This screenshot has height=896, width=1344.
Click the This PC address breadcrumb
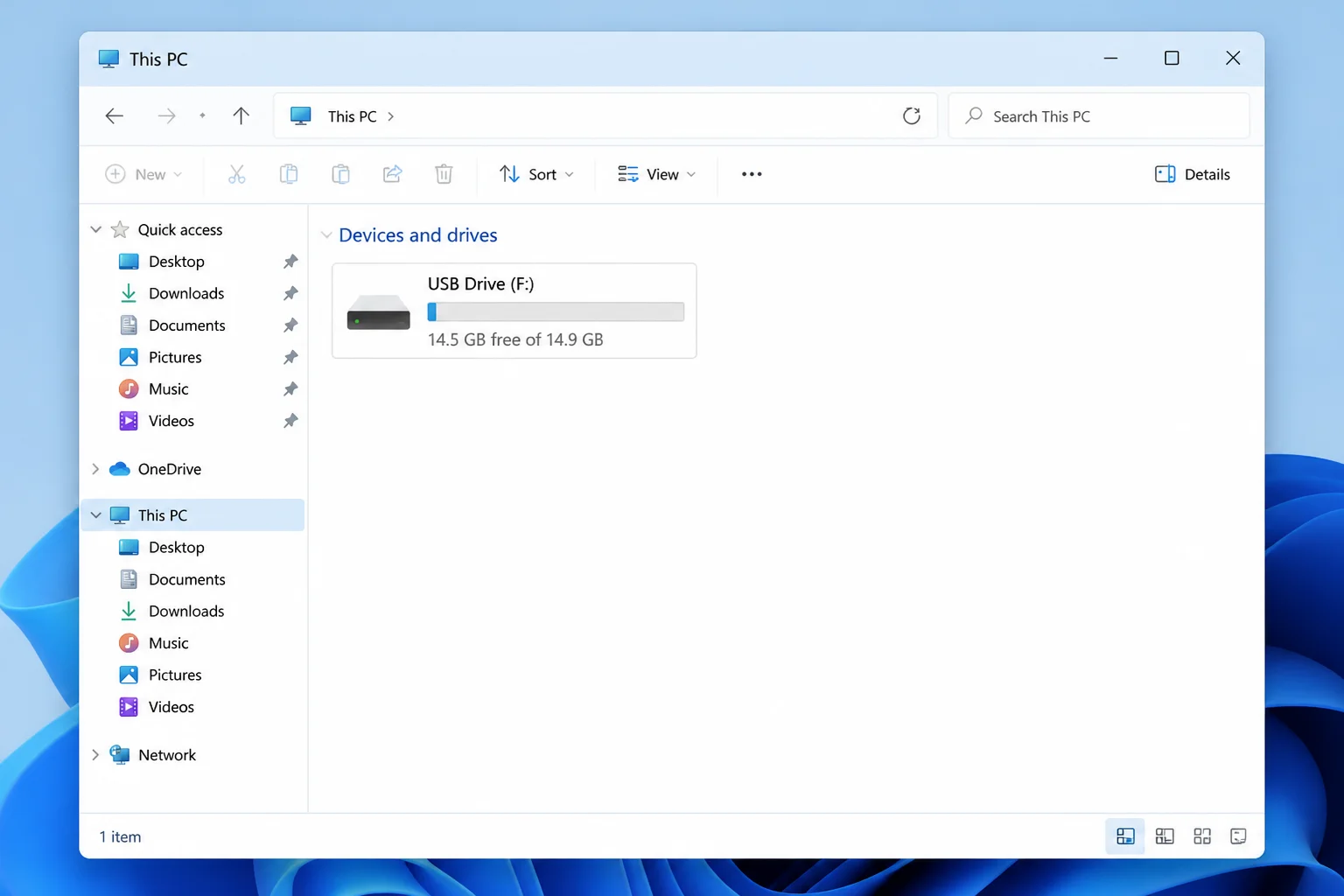pyautogui.click(x=352, y=116)
